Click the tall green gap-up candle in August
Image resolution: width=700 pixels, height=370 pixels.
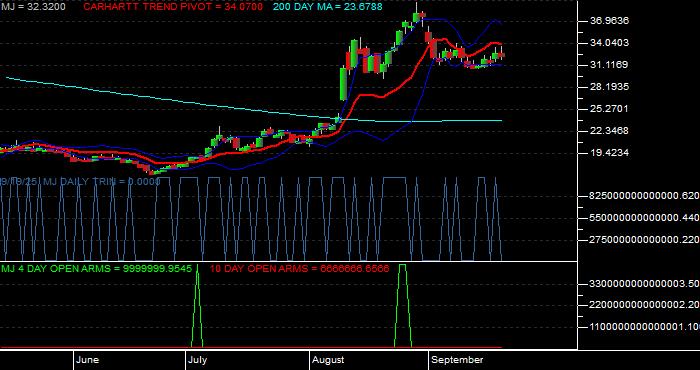(343, 83)
